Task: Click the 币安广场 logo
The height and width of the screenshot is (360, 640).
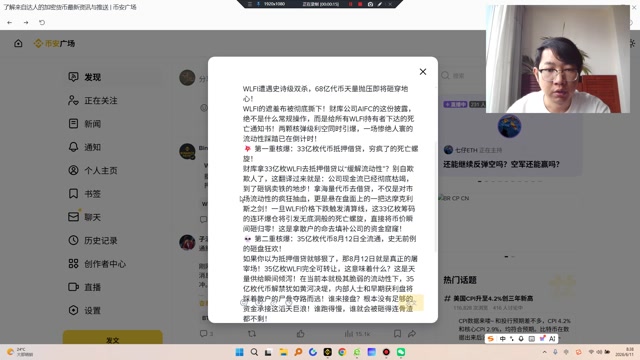Action: [54, 43]
